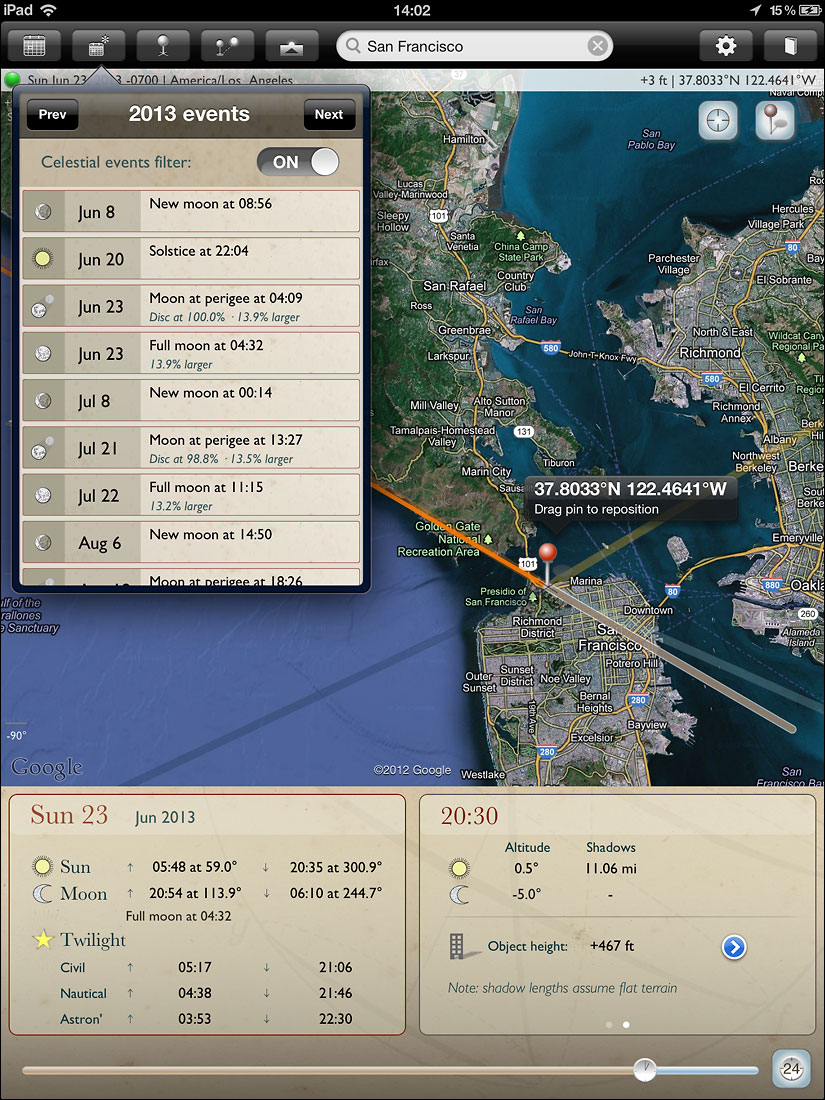Click the San Francisco search field
This screenshot has height=1100, width=825.
(474, 46)
